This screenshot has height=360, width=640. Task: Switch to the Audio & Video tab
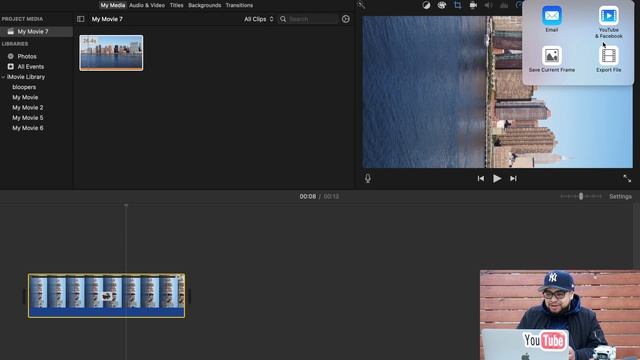click(147, 5)
